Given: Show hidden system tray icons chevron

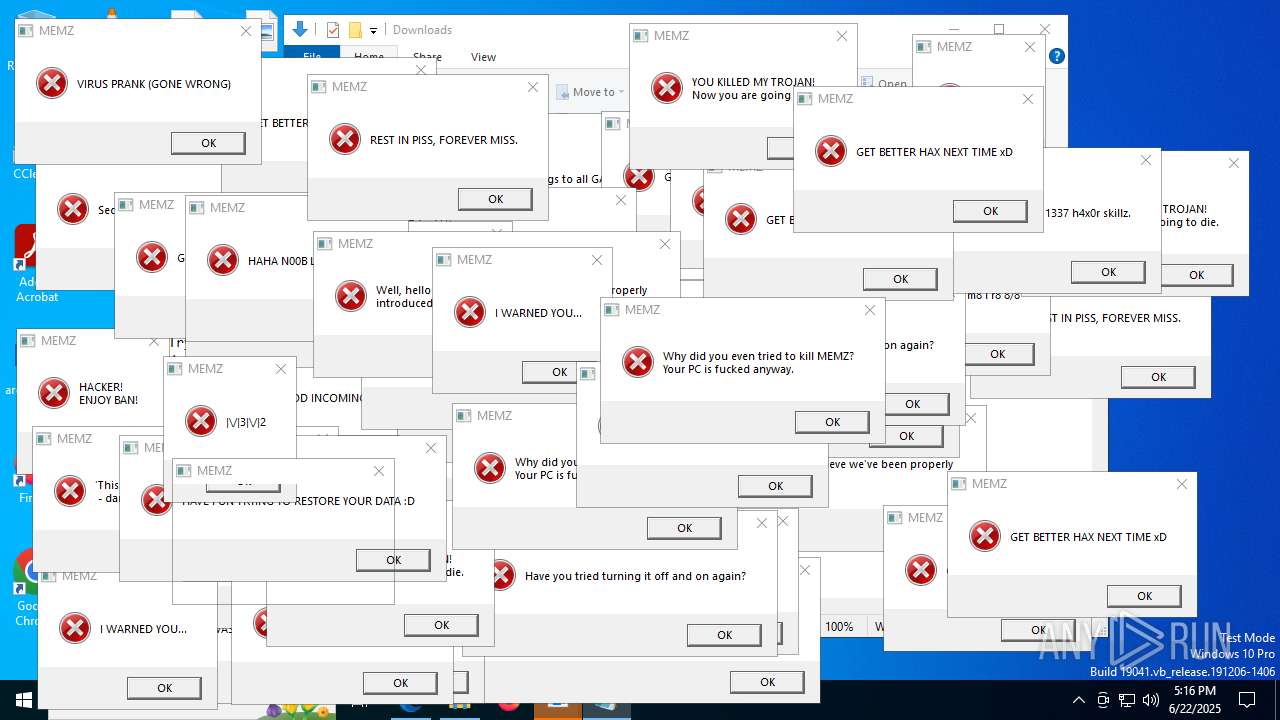Looking at the screenshot, I should point(1078,699).
